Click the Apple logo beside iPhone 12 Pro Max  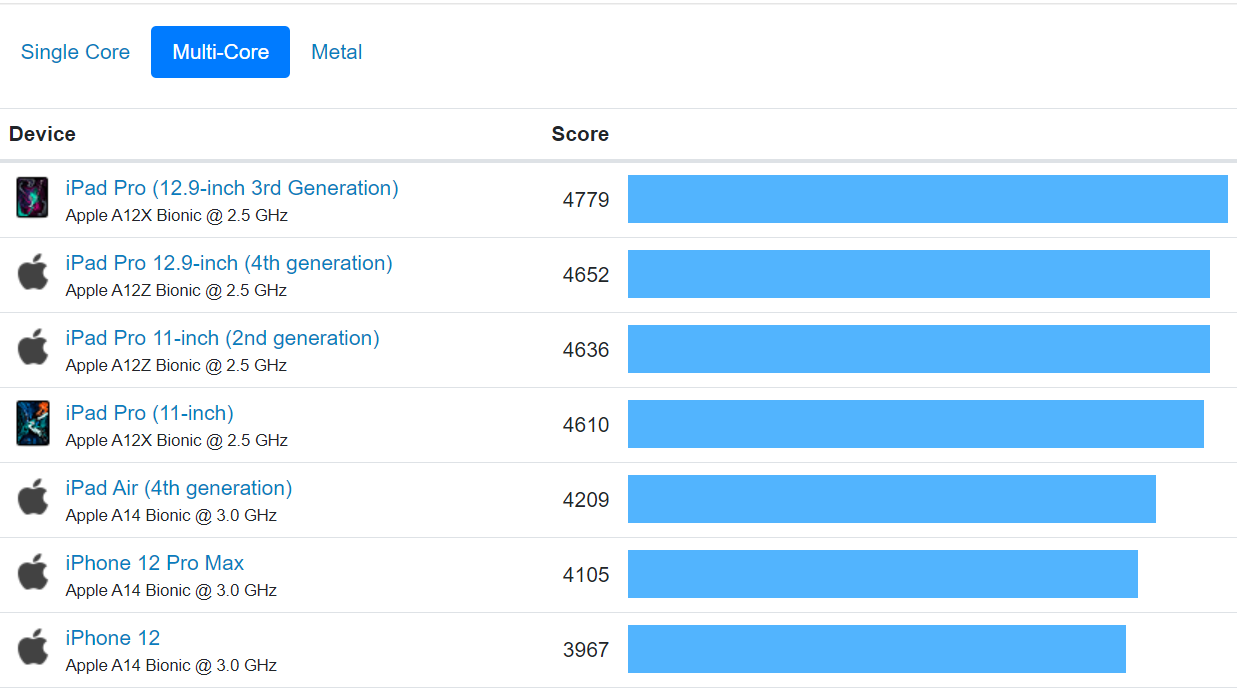click(x=32, y=573)
